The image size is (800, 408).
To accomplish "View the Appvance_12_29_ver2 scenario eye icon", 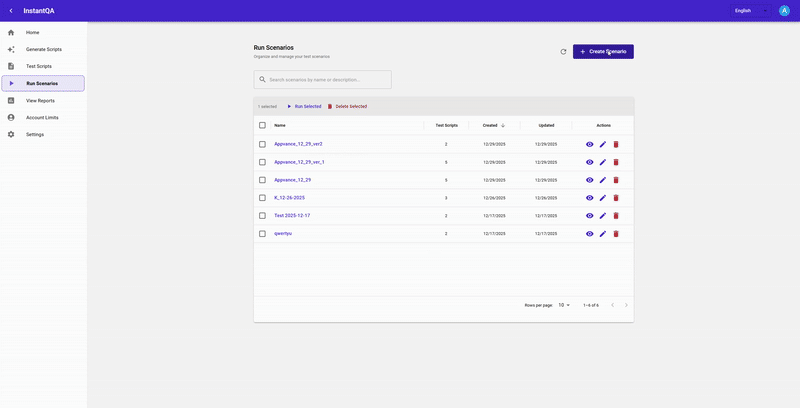I will [590, 144].
